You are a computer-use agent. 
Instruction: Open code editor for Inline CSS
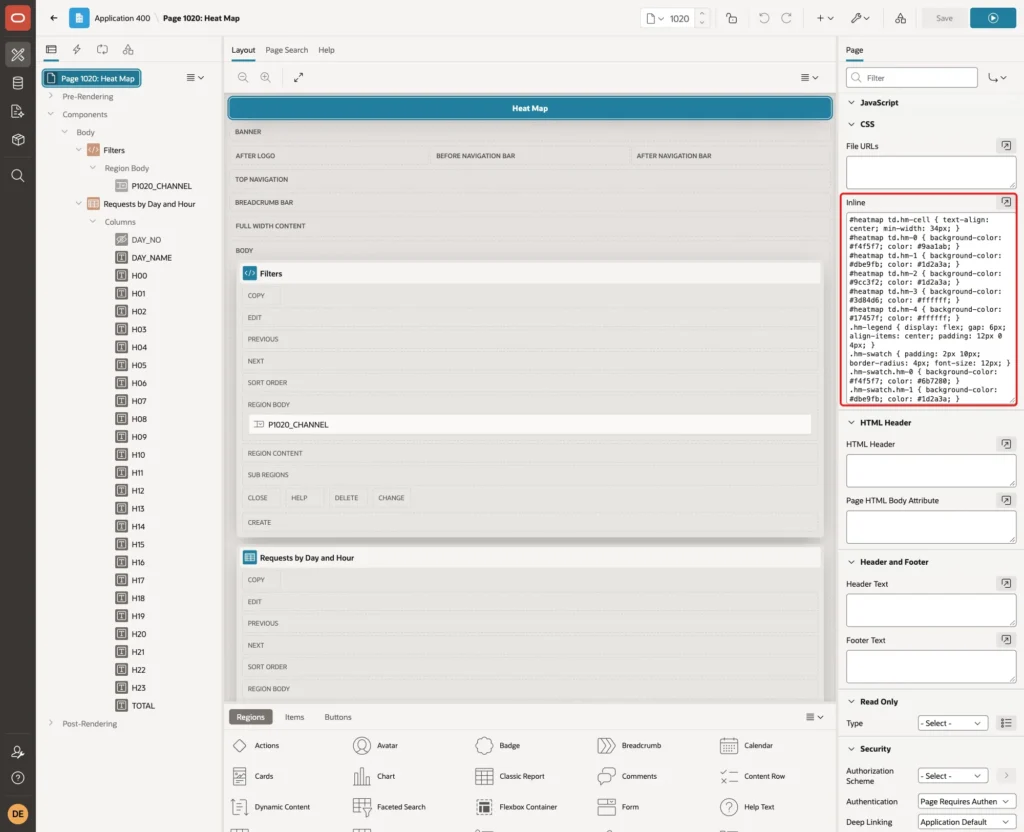1006,202
